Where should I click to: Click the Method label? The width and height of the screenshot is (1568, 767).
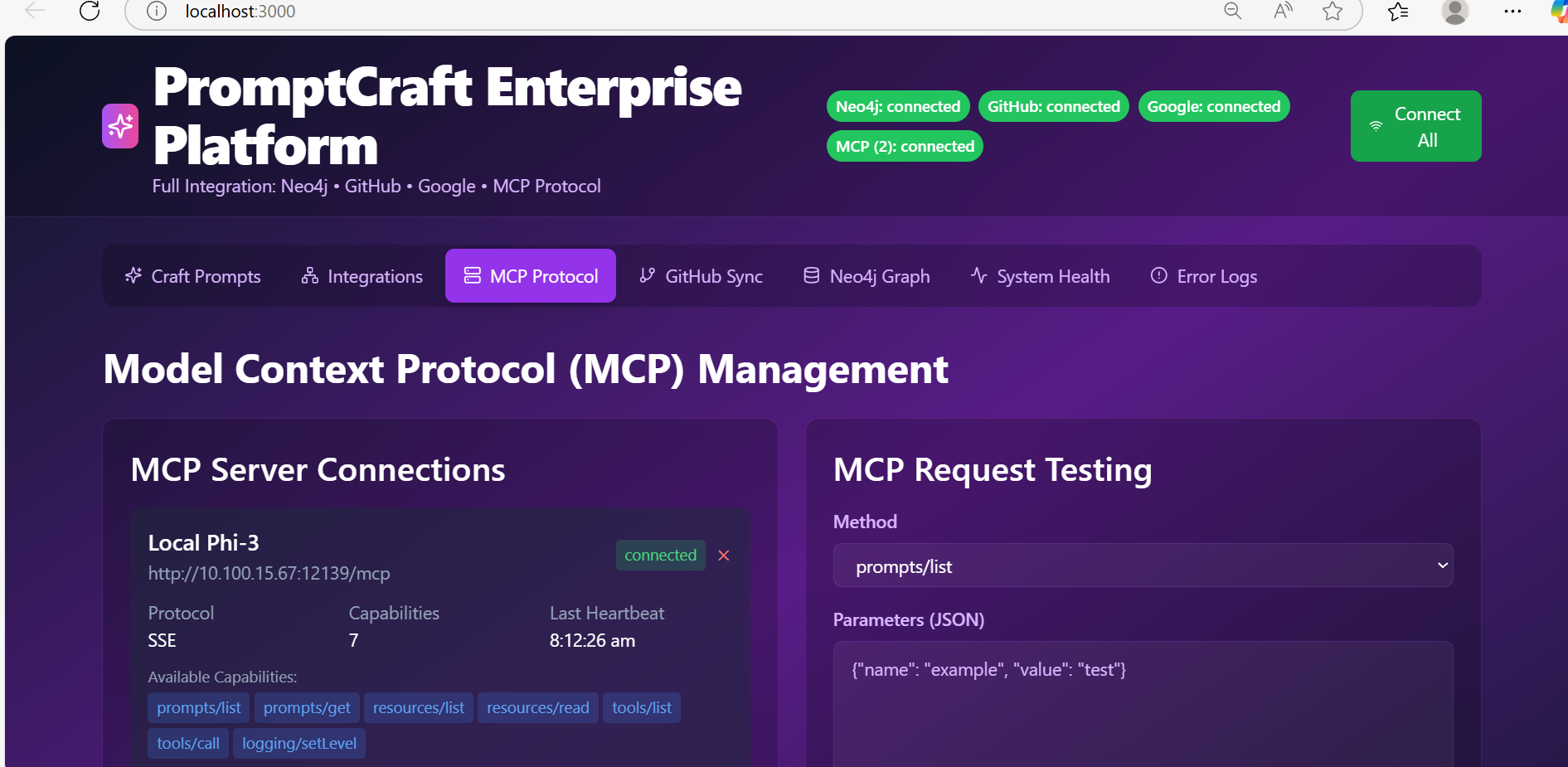(x=865, y=522)
